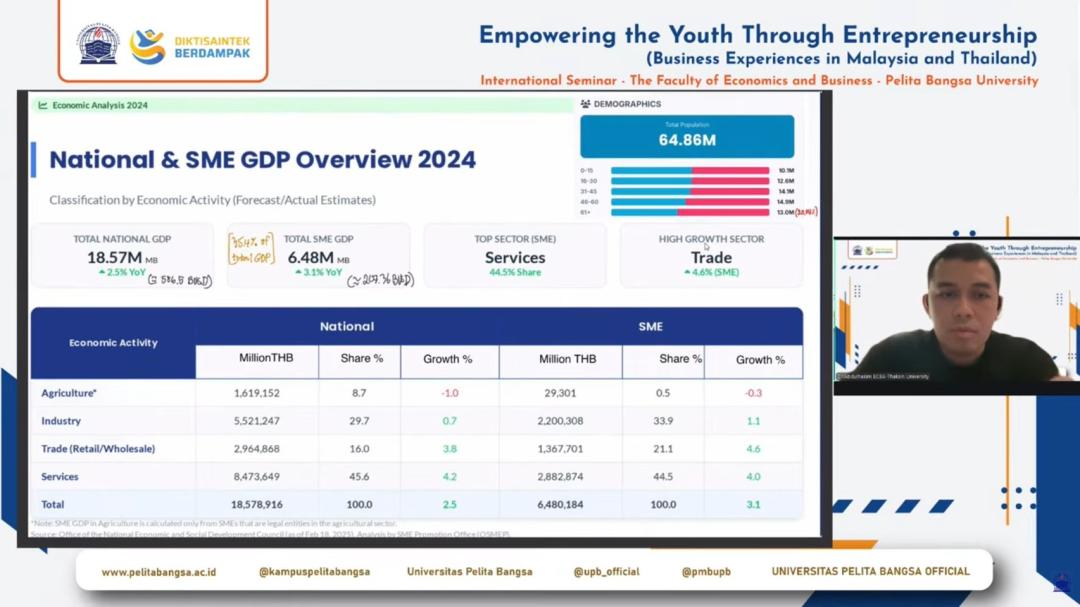Click the @upb_official handle
This screenshot has width=1080, height=607.
pyautogui.click(x=606, y=572)
